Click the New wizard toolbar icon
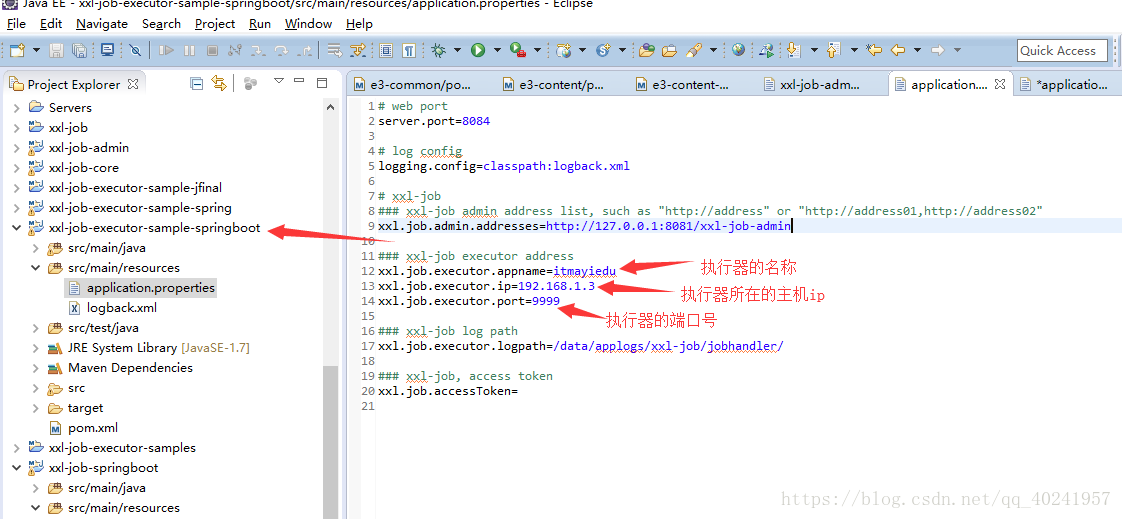The image size is (1122, 519). pos(17,50)
